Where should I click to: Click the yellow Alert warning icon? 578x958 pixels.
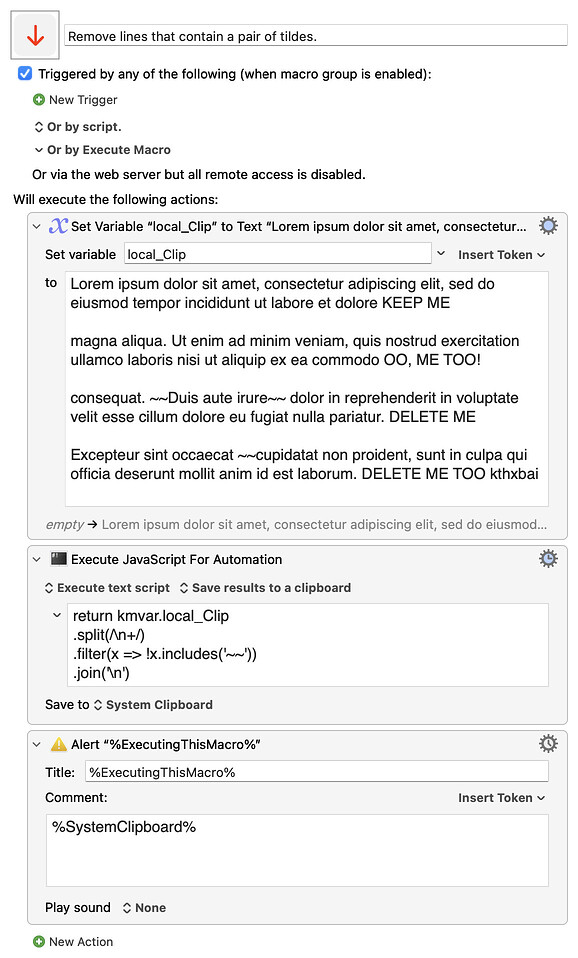pos(59,744)
